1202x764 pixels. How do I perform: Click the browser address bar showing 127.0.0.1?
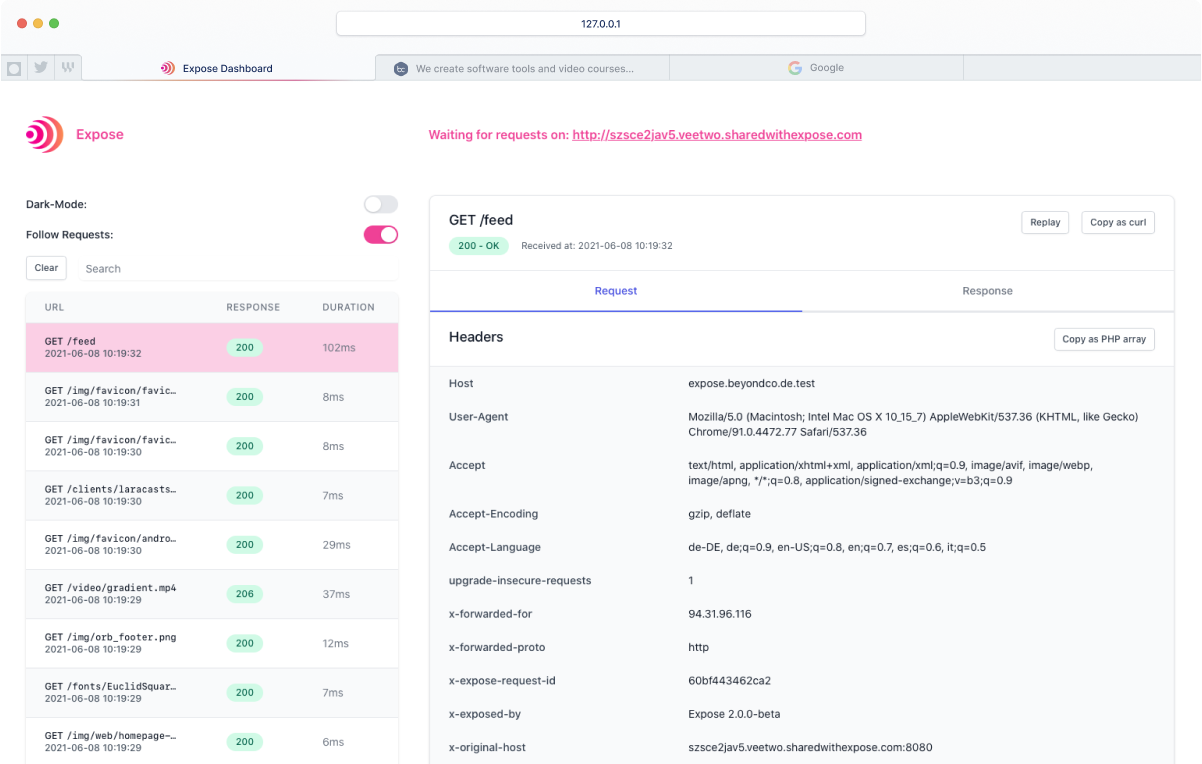click(x=600, y=23)
